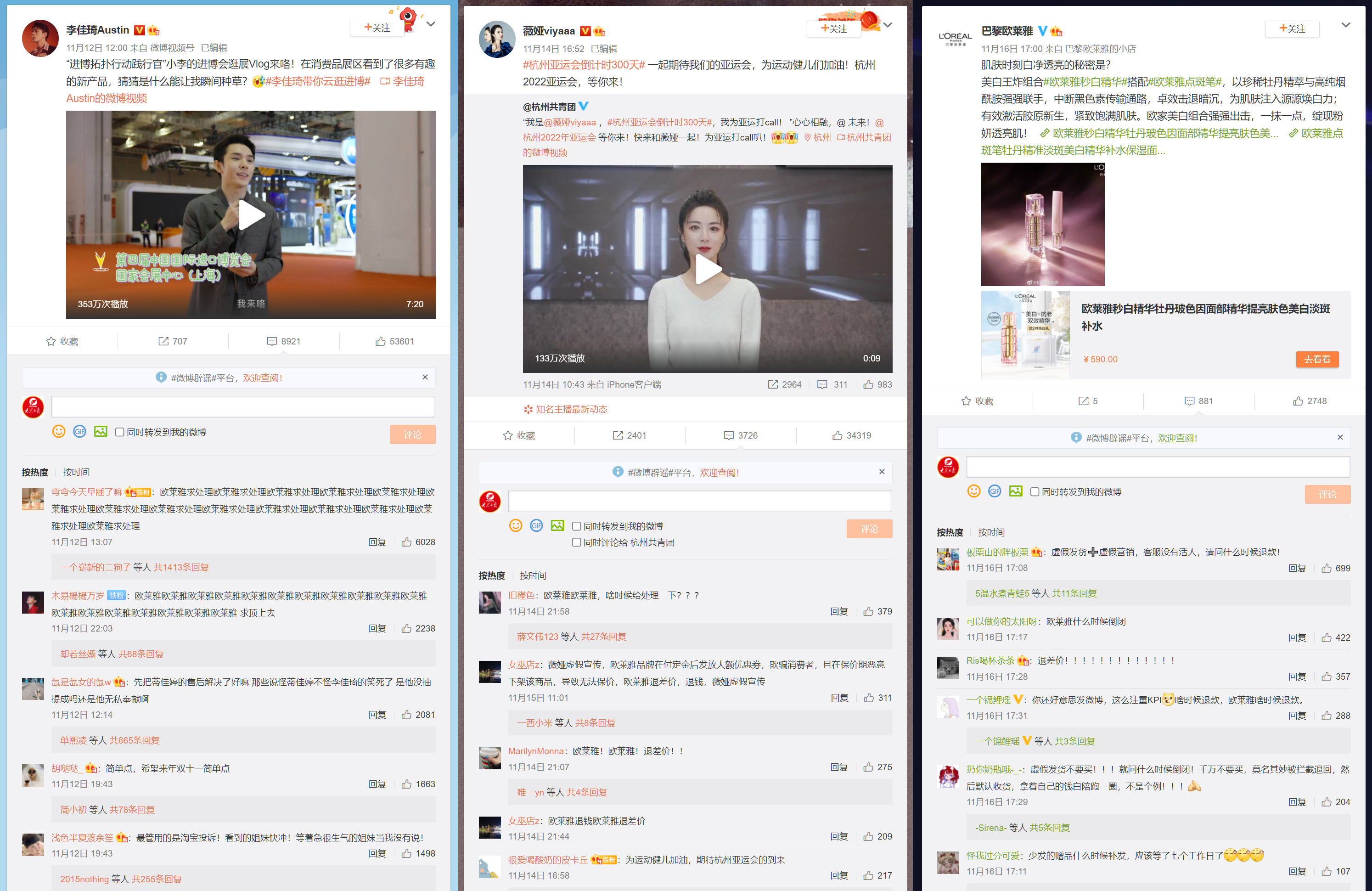This screenshot has height=891, width=1372.
Task: Focus comment input under 薇娅viyaaa's post
Action: pos(700,501)
